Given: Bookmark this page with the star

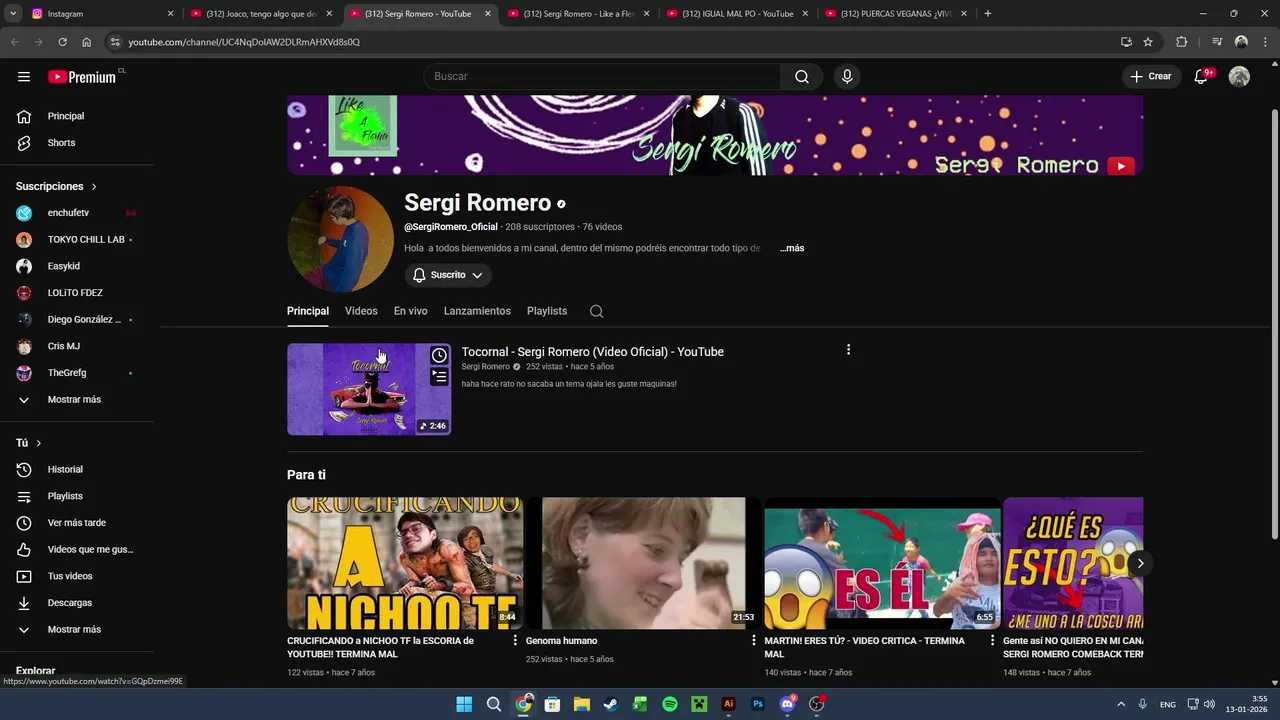Looking at the screenshot, I should pyautogui.click(x=1148, y=42).
